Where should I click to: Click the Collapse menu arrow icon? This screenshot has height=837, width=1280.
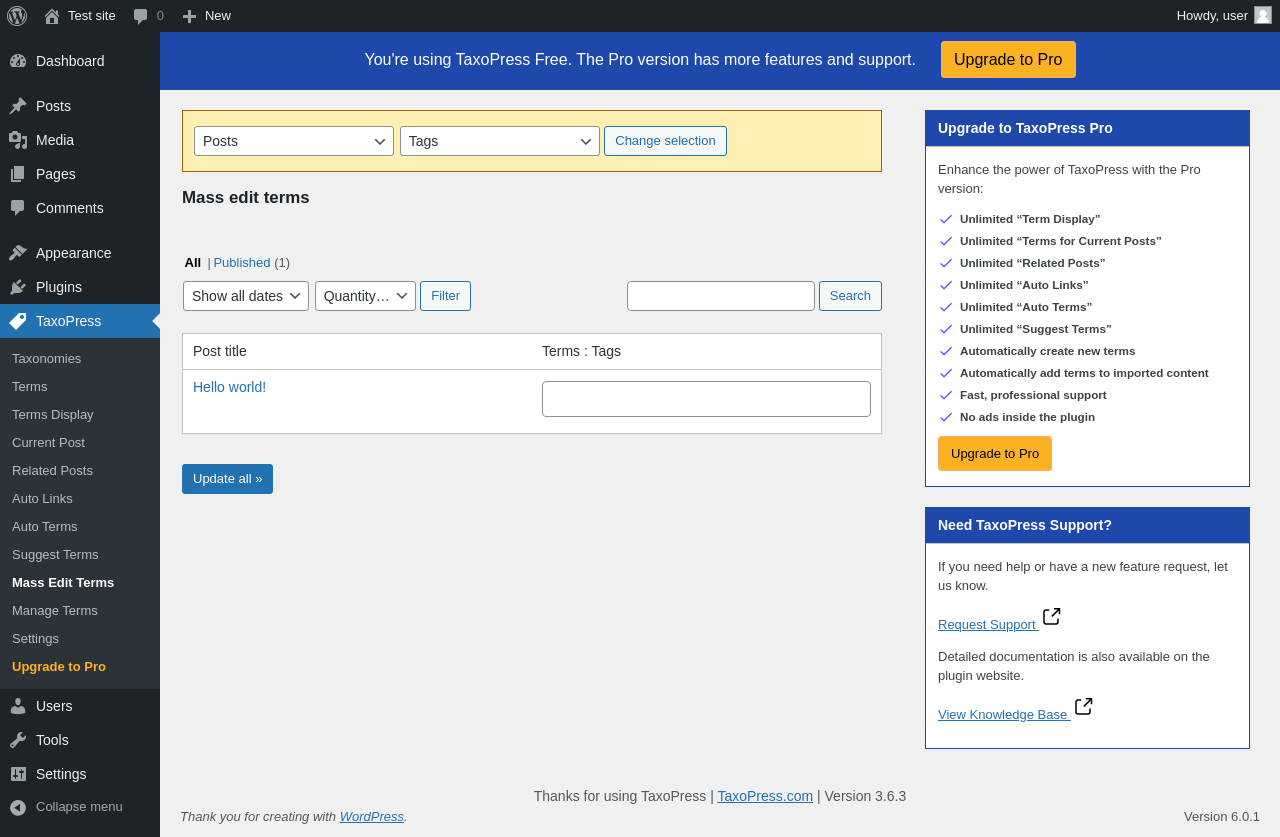(x=18, y=807)
